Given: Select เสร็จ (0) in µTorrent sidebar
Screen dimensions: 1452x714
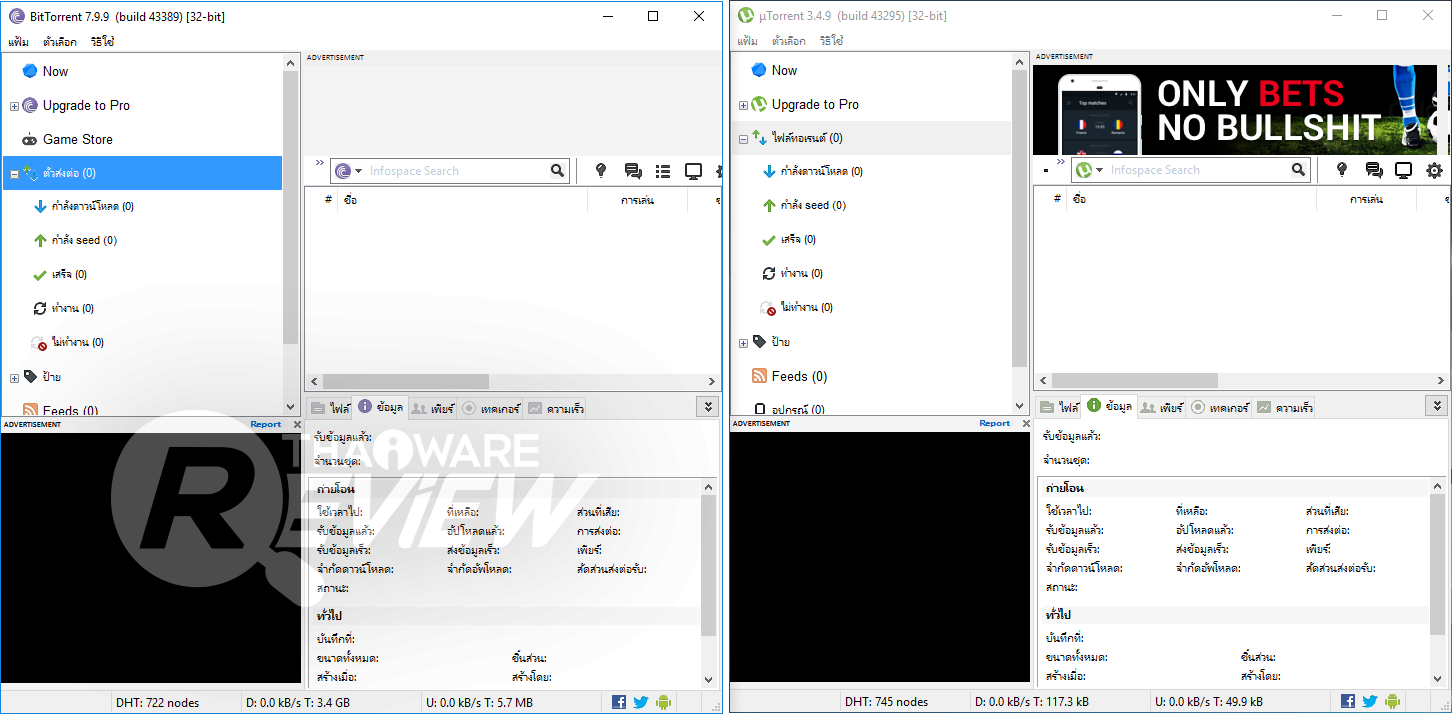Looking at the screenshot, I should (798, 239).
